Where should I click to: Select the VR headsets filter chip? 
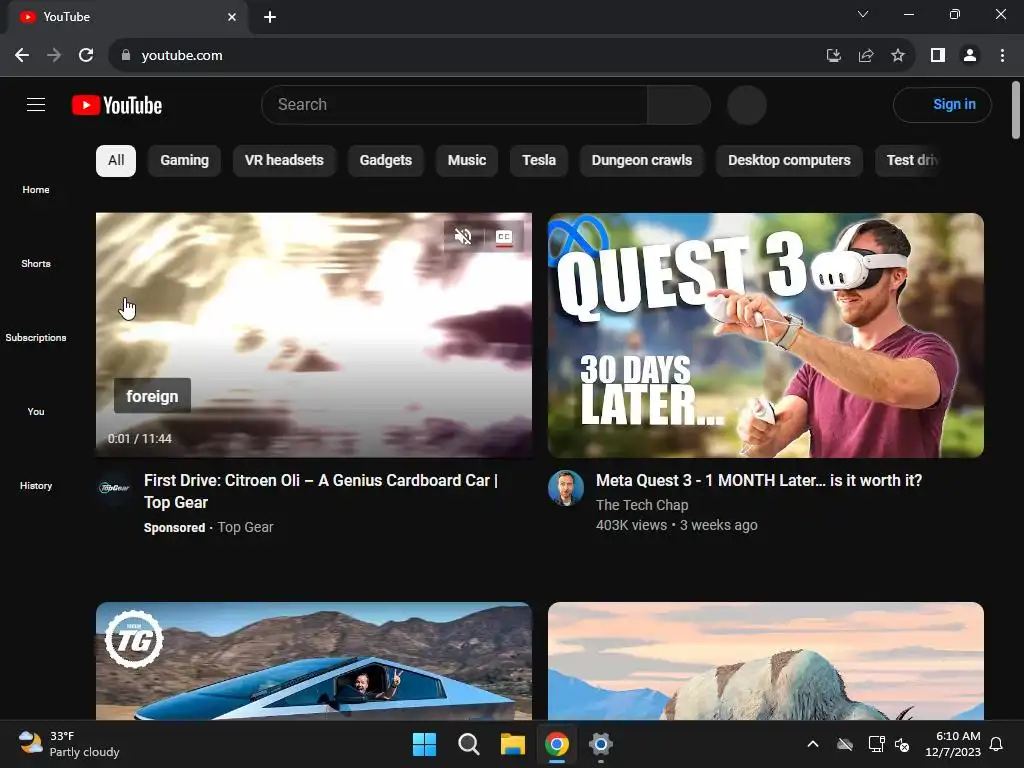[284, 161]
